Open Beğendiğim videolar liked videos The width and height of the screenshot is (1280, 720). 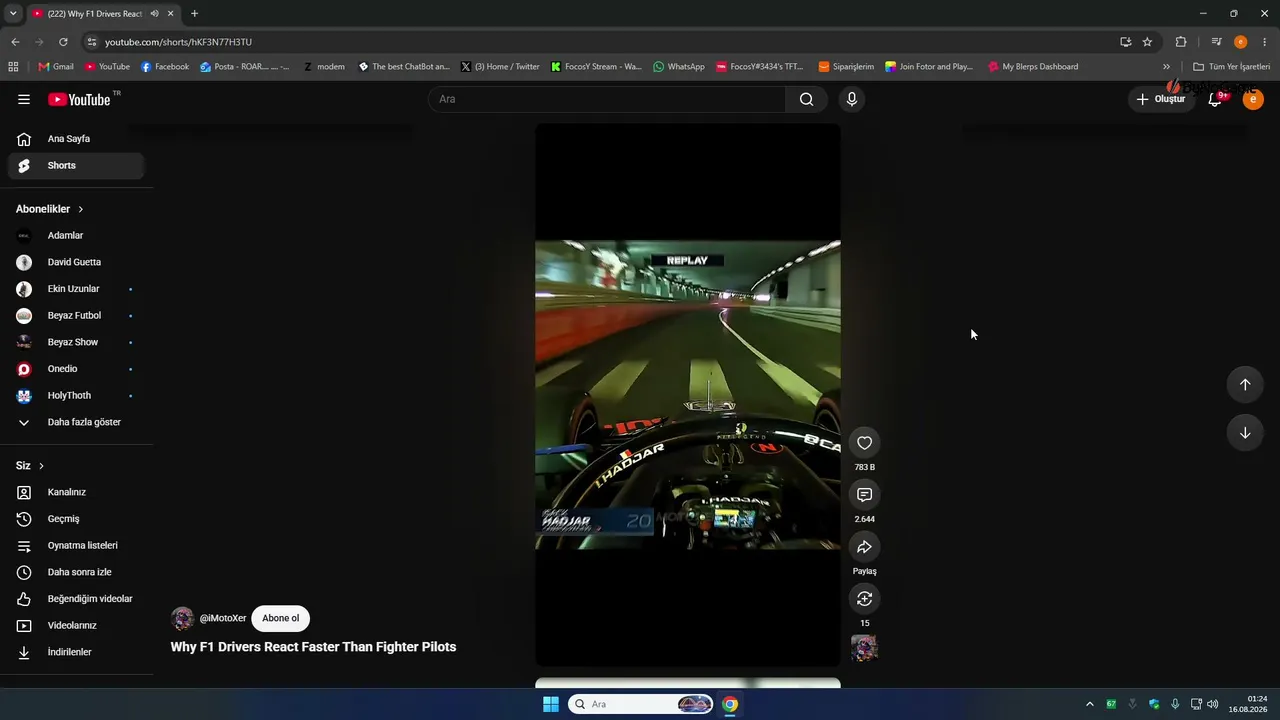[x=76, y=599]
